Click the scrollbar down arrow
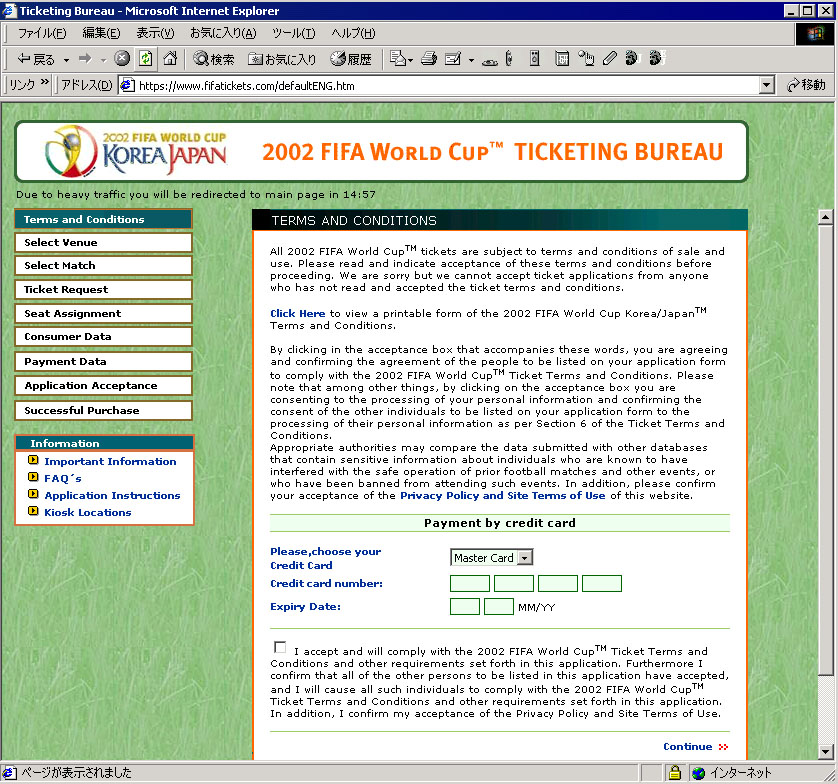This screenshot has height=784, width=838. click(x=825, y=751)
